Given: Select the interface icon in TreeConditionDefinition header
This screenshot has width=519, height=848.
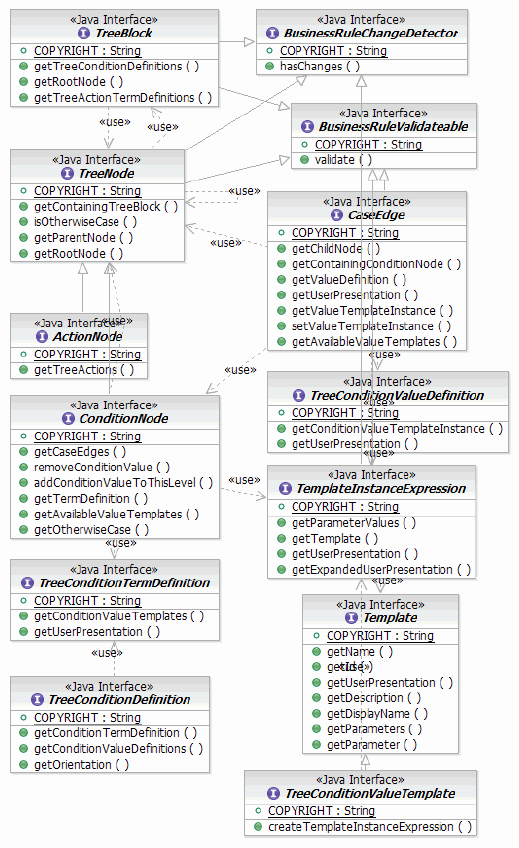Looking at the screenshot, I should [x=37, y=700].
